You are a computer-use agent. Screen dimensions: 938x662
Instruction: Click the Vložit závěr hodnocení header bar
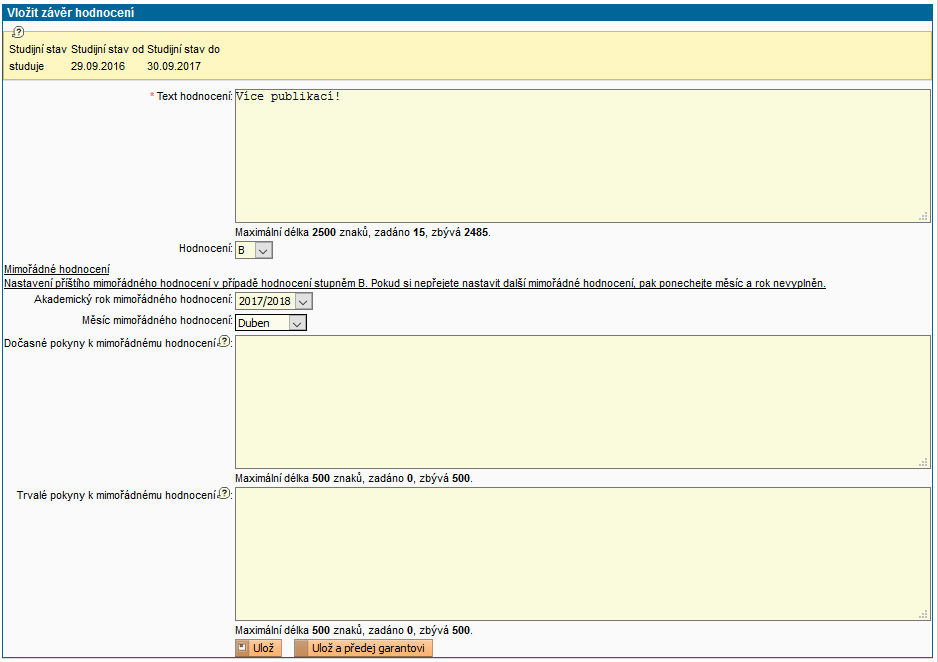[468, 13]
